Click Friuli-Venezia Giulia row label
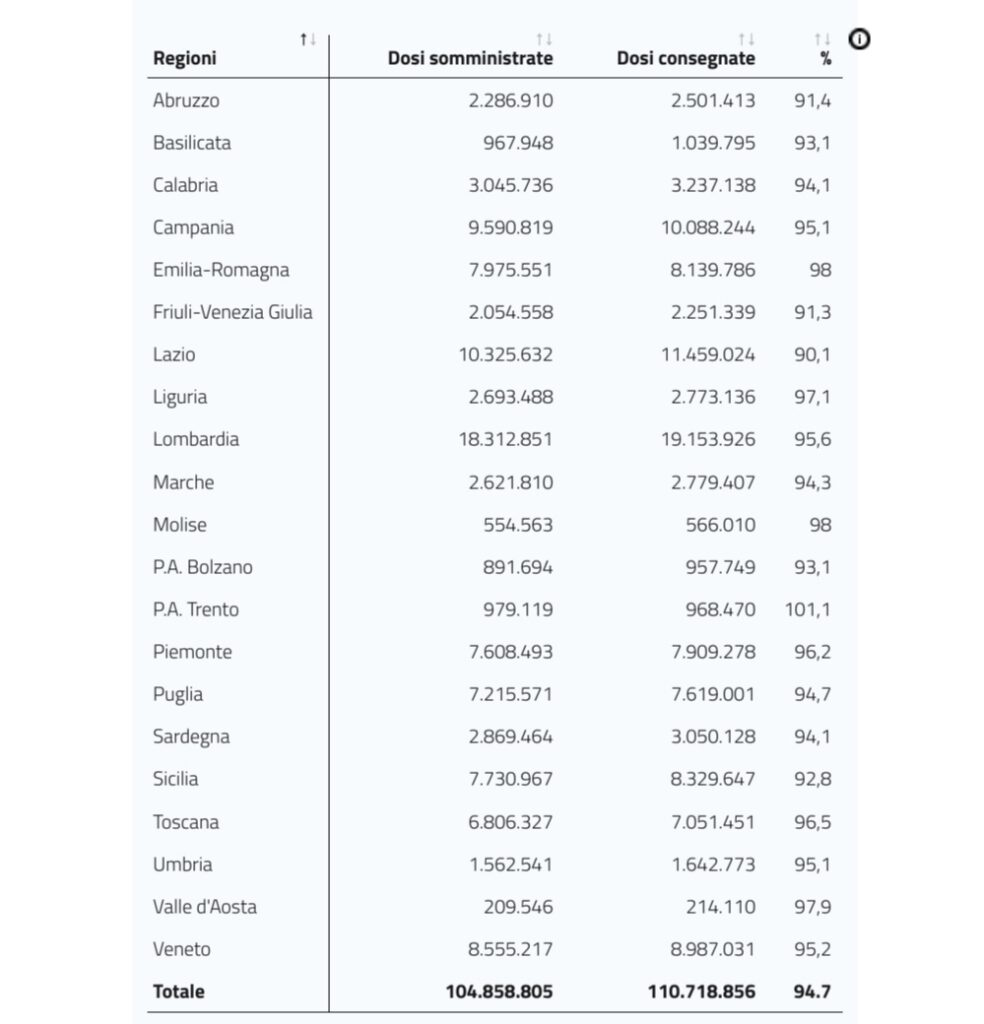This screenshot has height=1024, width=984. pyautogui.click(x=232, y=312)
